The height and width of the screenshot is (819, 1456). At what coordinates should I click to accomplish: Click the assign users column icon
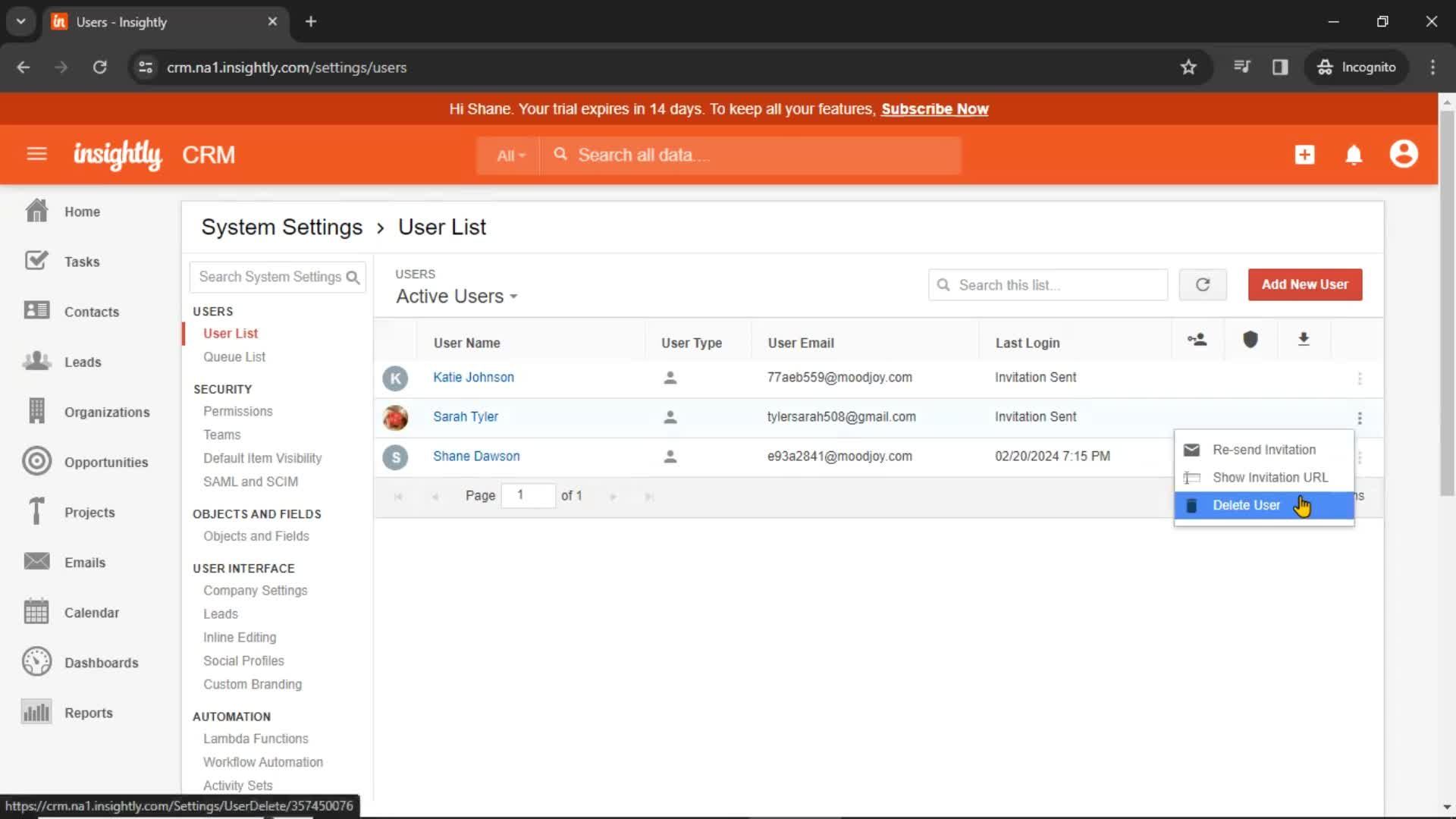(1197, 340)
